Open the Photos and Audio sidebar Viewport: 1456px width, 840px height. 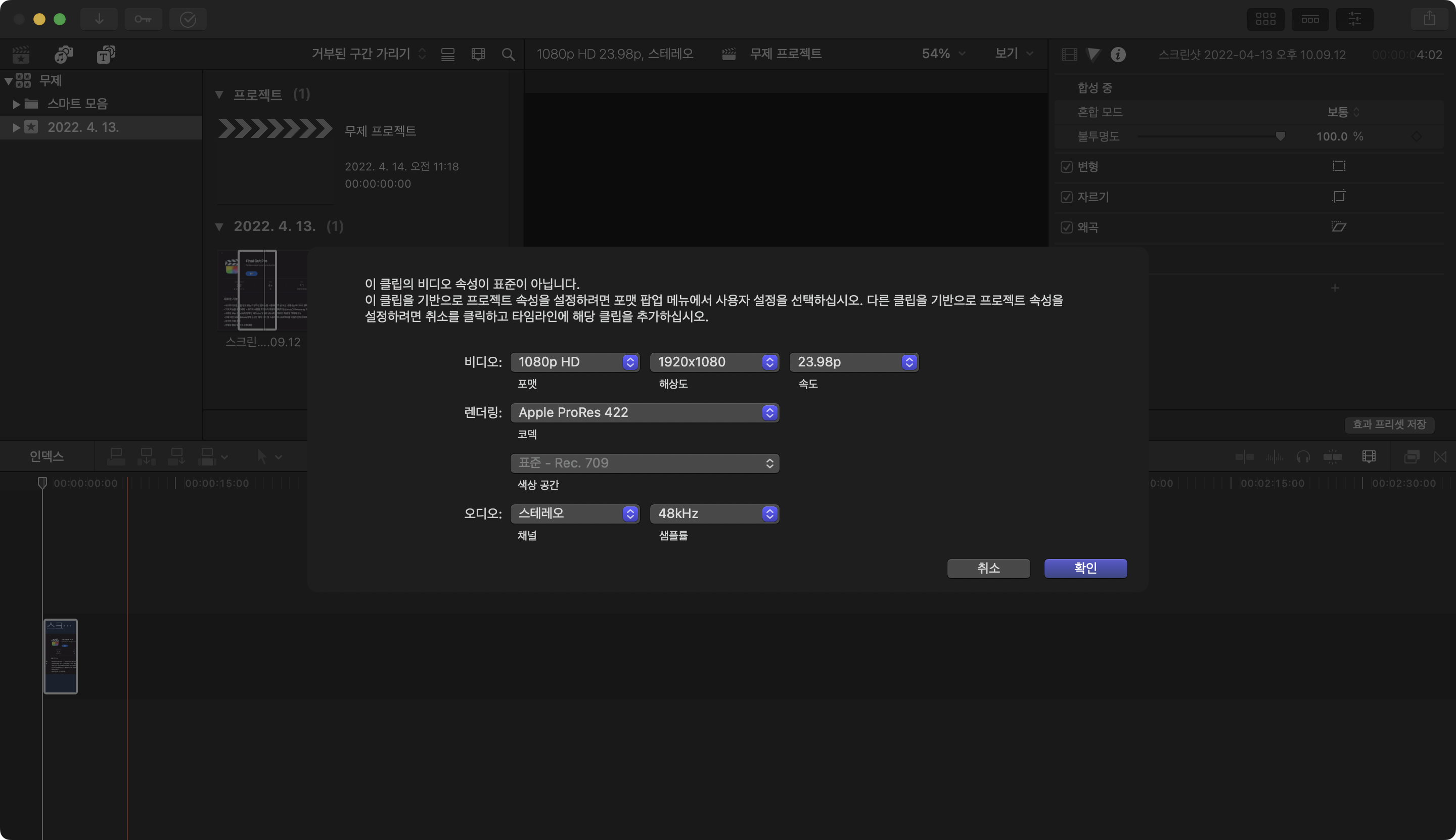click(63, 54)
